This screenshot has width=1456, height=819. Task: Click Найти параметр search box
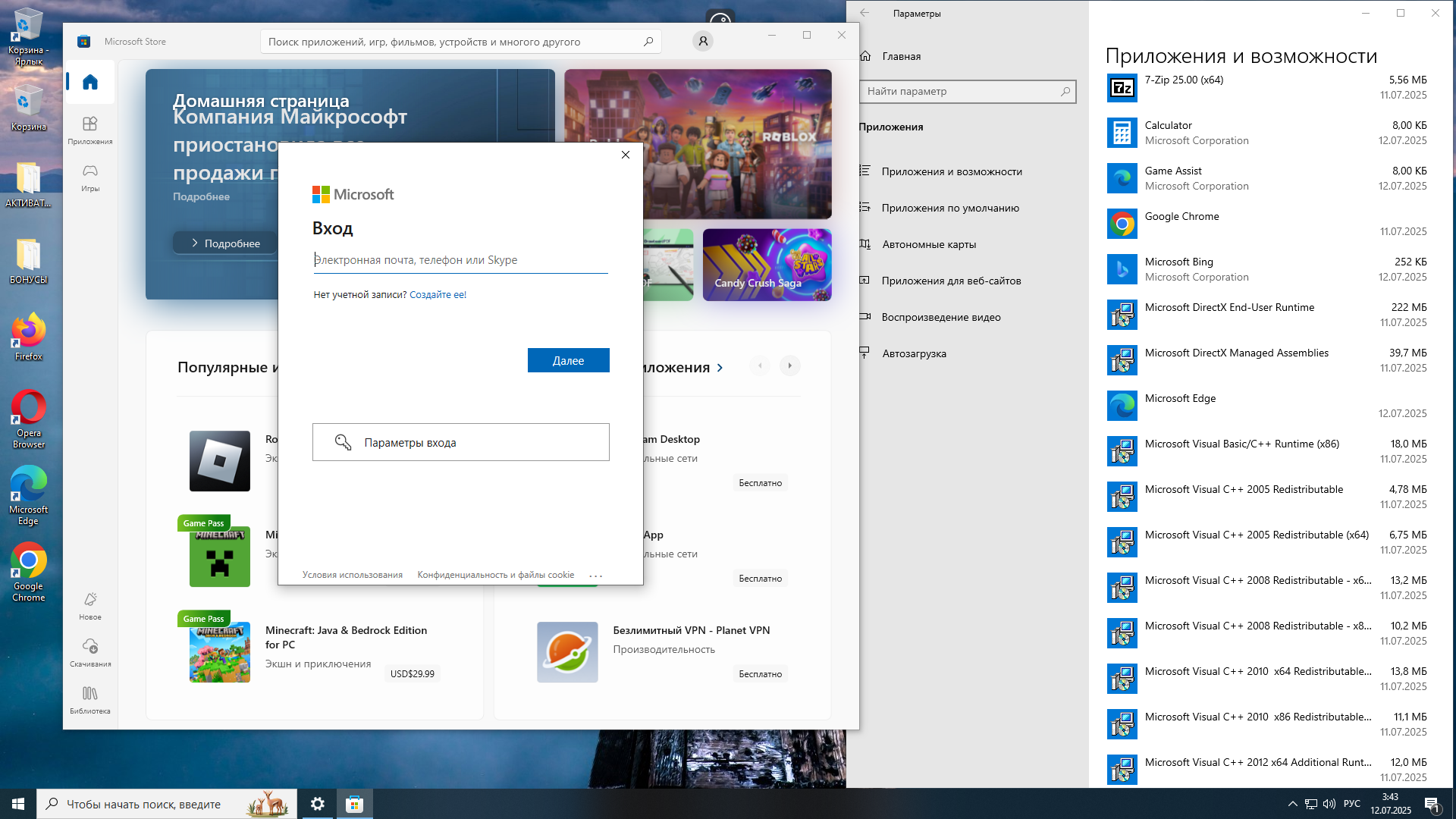coord(968,91)
